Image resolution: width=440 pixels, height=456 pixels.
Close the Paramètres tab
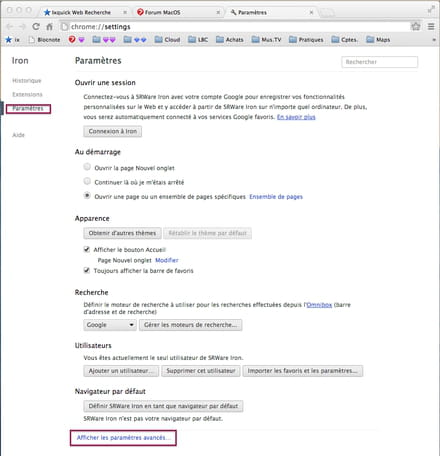(x=311, y=12)
